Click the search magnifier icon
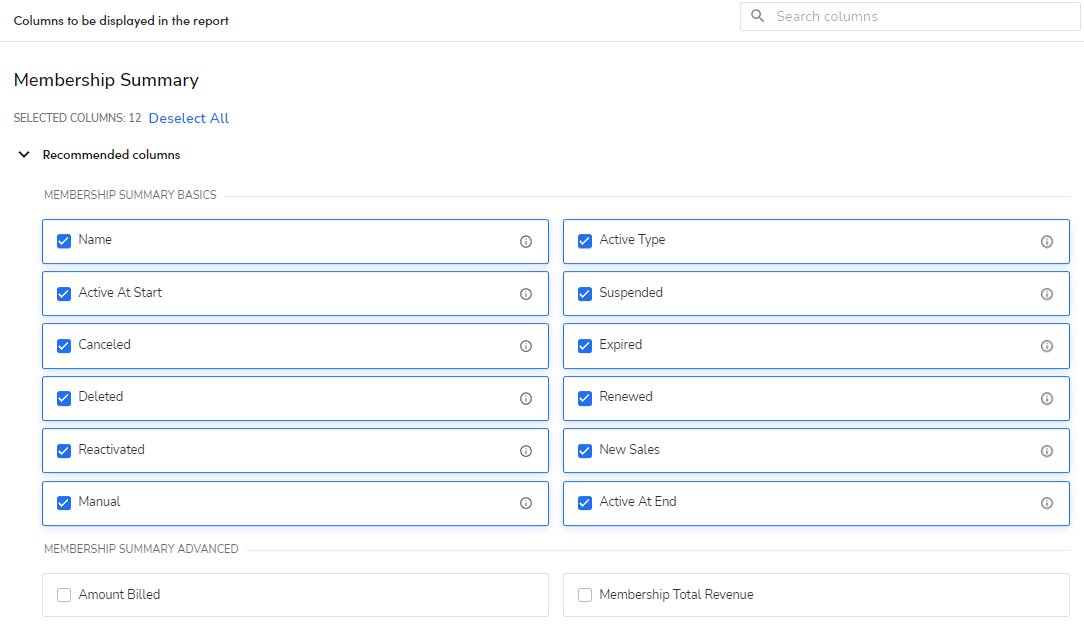The width and height of the screenshot is (1084, 643). [x=758, y=16]
